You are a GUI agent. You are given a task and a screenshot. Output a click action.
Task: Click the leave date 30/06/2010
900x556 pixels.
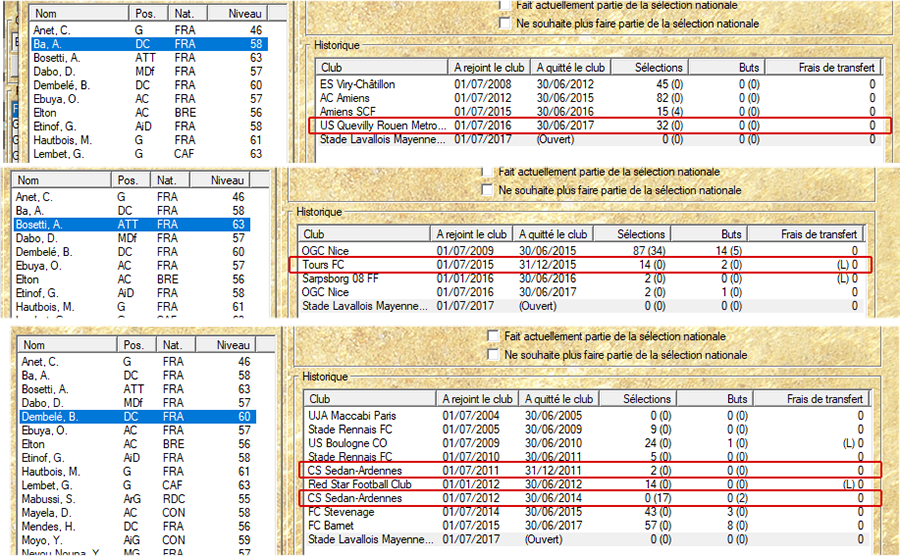(553, 443)
